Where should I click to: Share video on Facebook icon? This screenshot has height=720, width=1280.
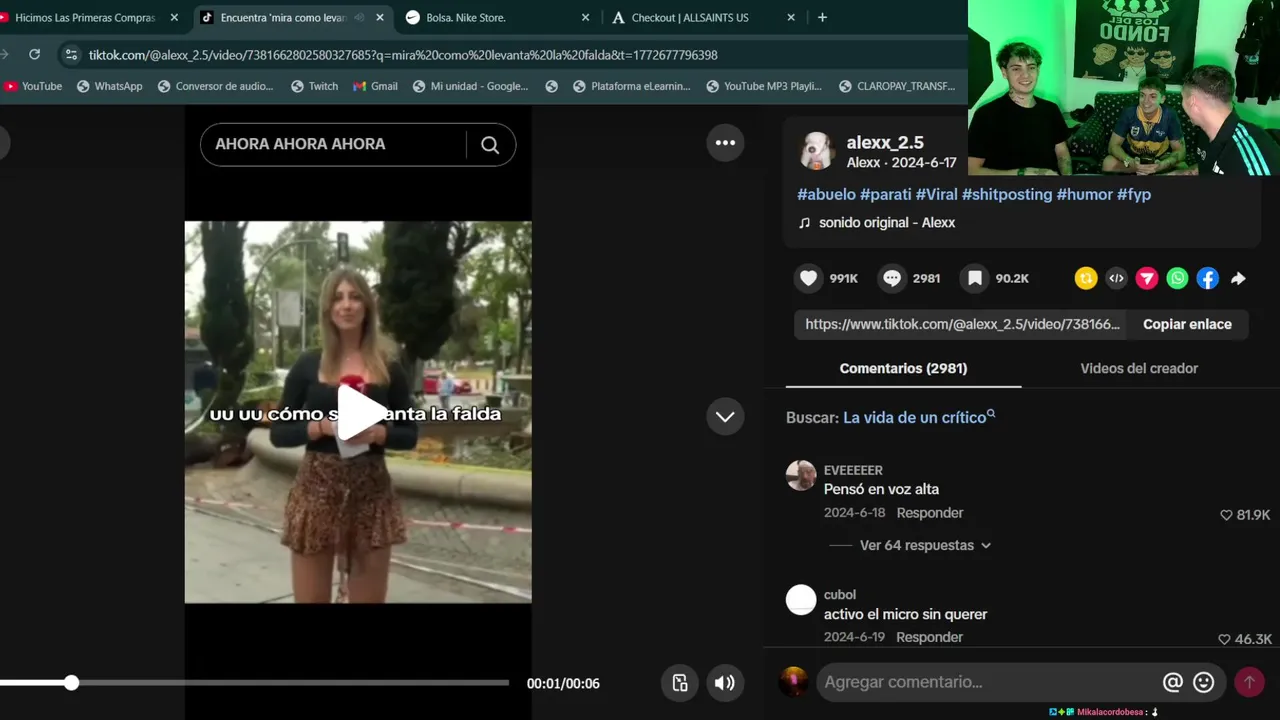point(1208,279)
